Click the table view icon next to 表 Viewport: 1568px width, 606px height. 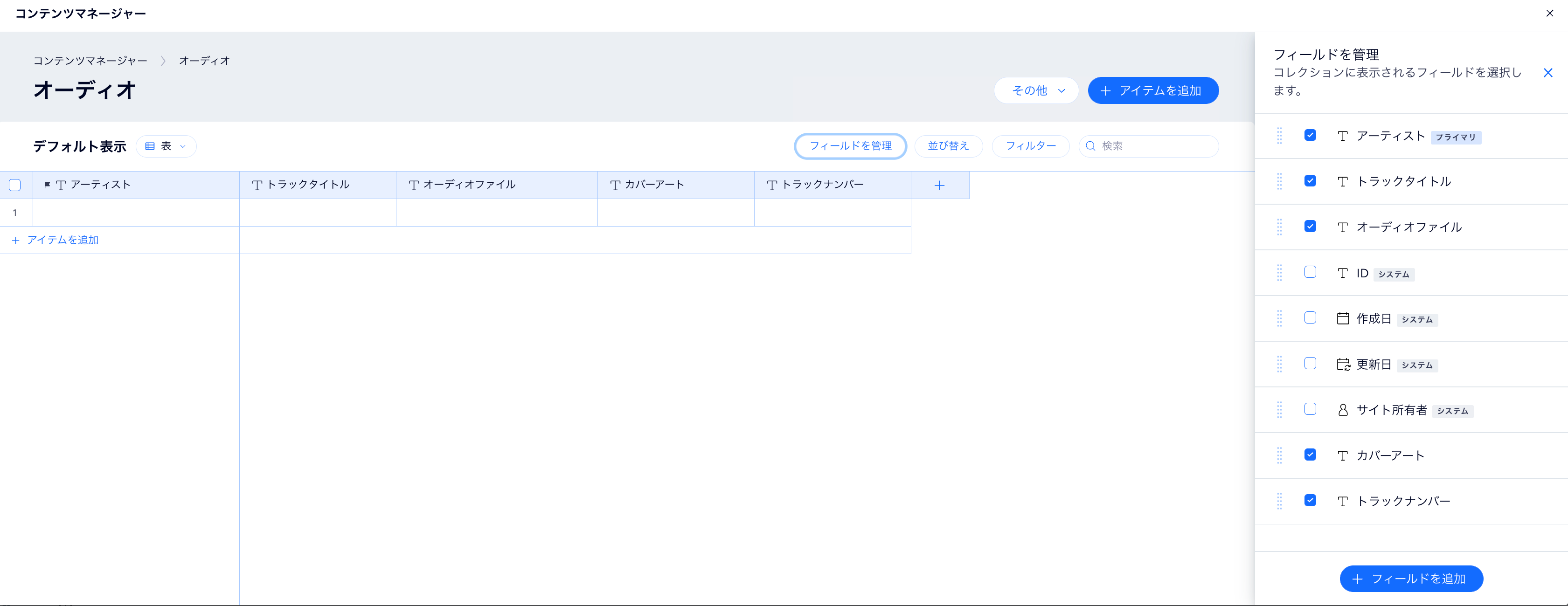(x=150, y=146)
